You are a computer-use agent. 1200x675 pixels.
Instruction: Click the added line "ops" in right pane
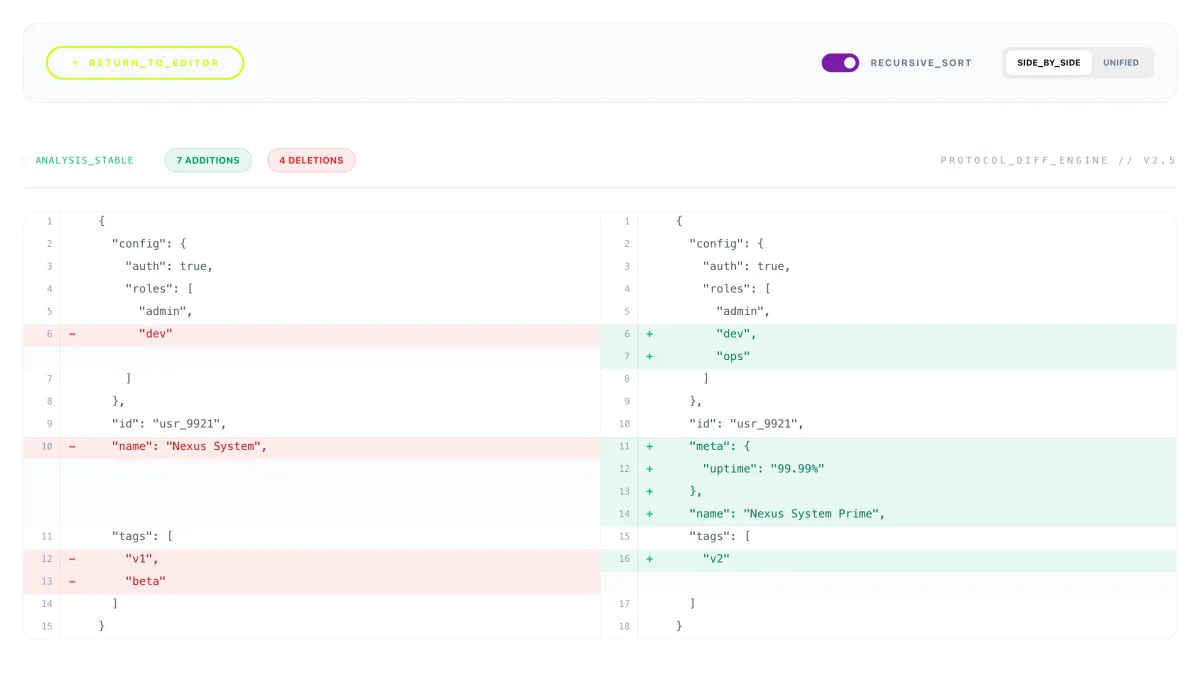coord(889,356)
